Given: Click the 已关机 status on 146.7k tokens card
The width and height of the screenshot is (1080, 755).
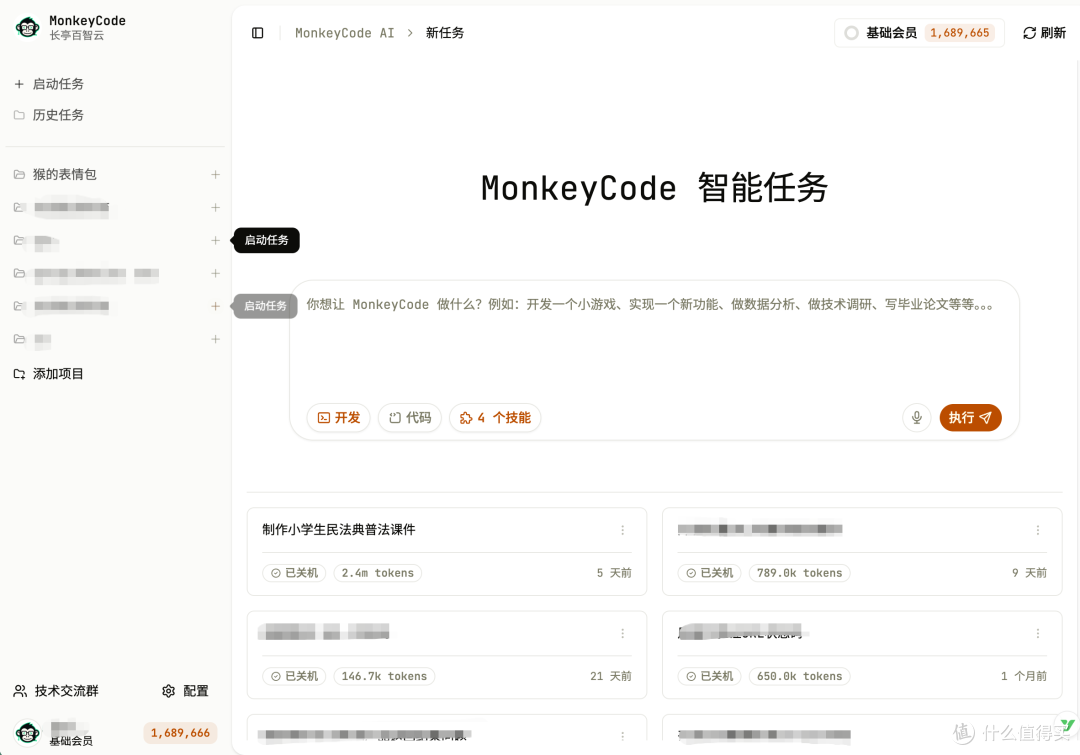Looking at the screenshot, I should (295, 676).
